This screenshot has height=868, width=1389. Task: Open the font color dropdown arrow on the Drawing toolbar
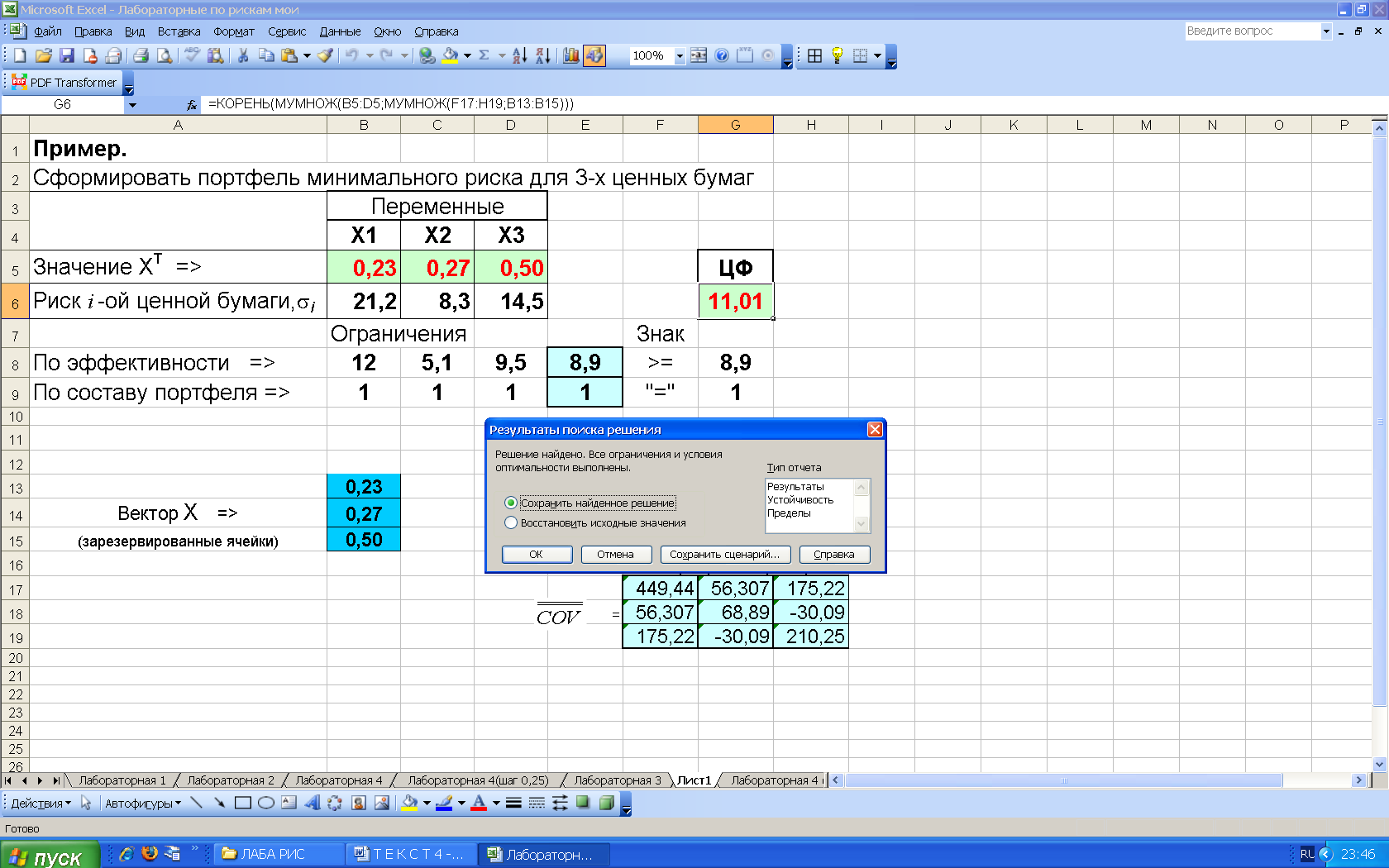(x=496, y=803)
